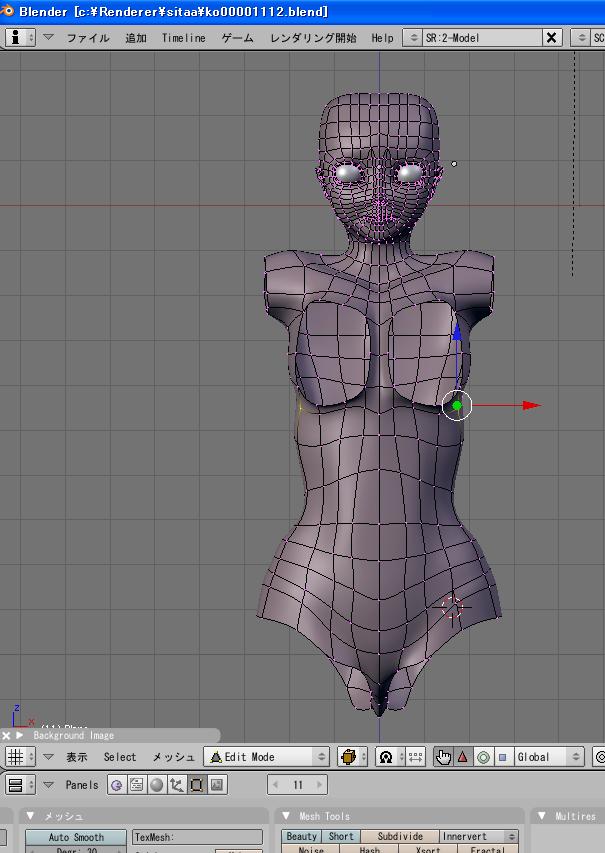Open the Select menu in 3D header
This screenshot has height=853, width=605.
[120, 757]
